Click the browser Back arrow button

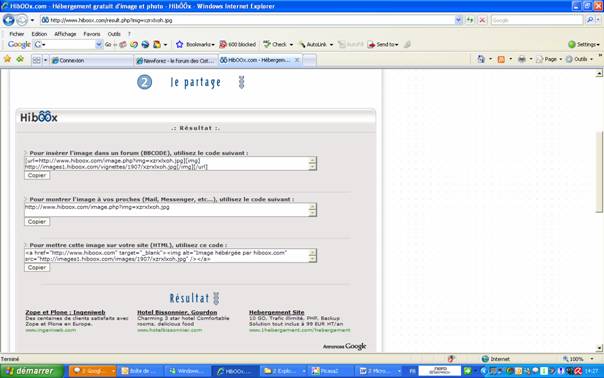pos(8,20)
